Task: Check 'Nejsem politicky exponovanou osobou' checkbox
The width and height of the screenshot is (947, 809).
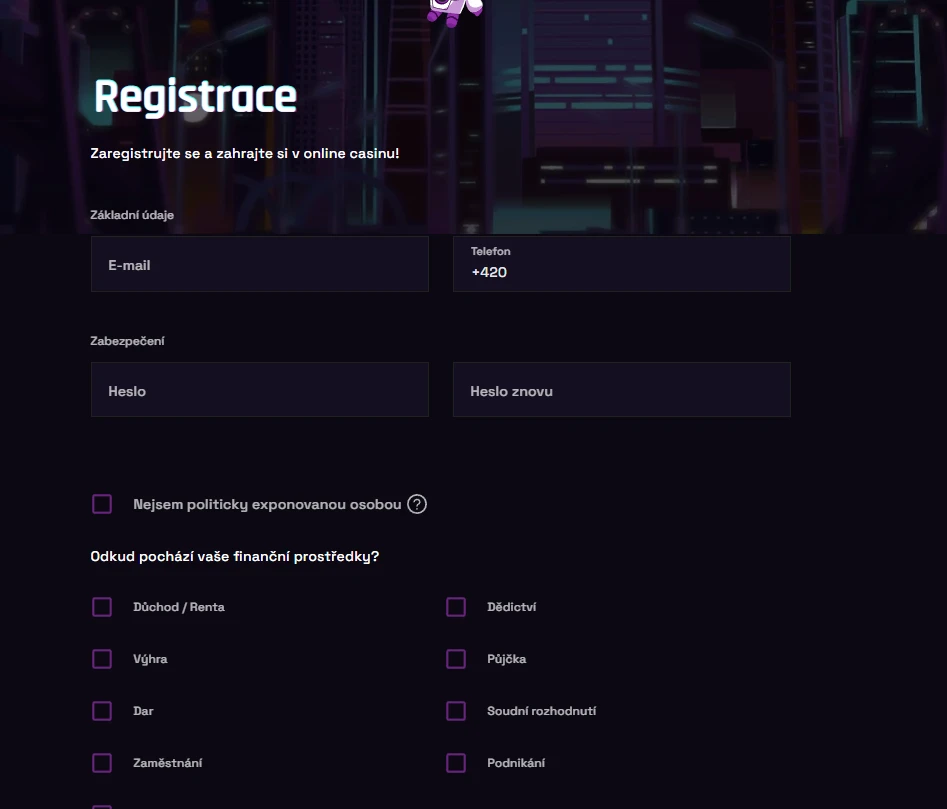Action: (102, 504)
